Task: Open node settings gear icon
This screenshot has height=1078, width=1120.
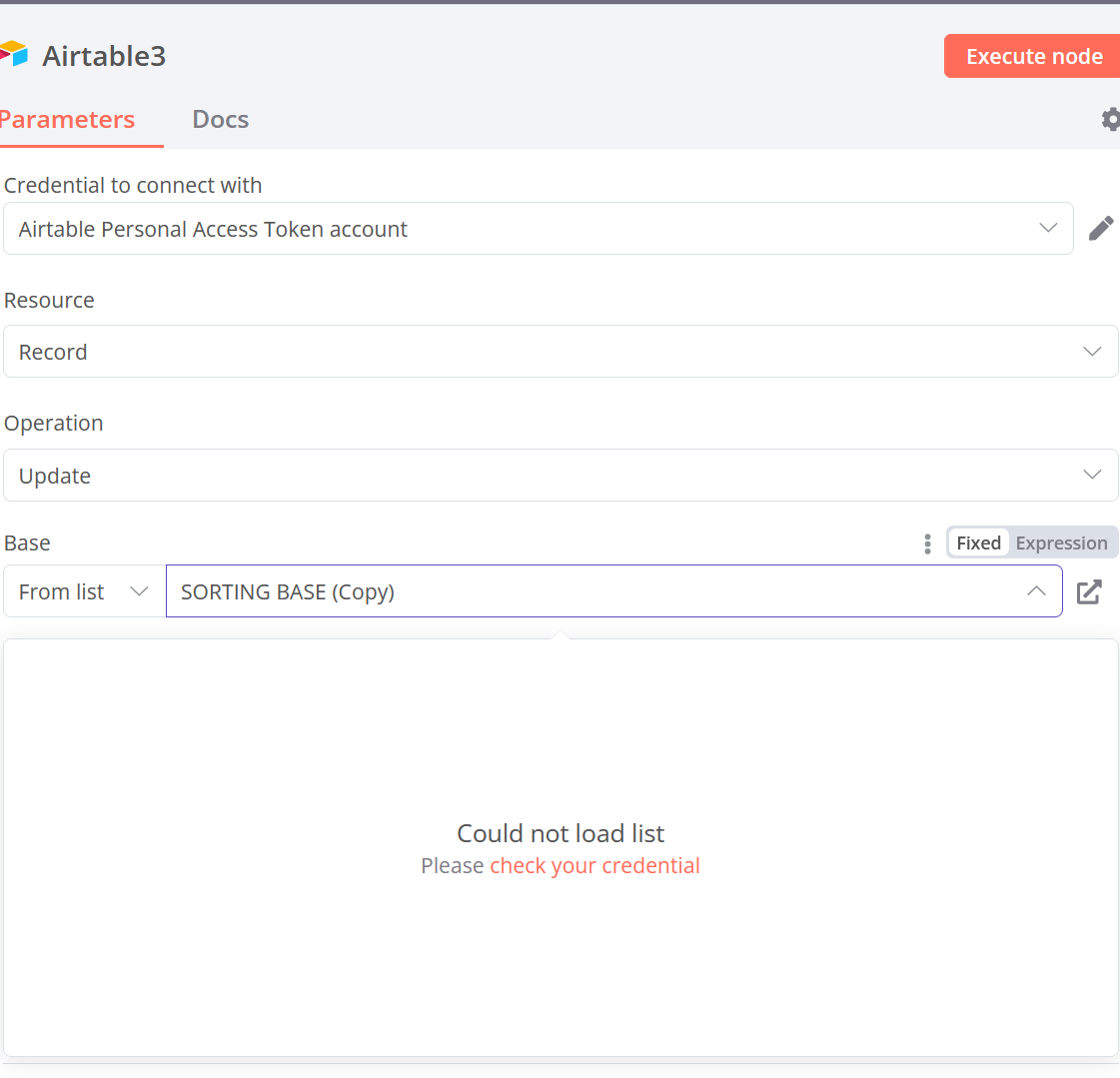Action: [1110, 120]
